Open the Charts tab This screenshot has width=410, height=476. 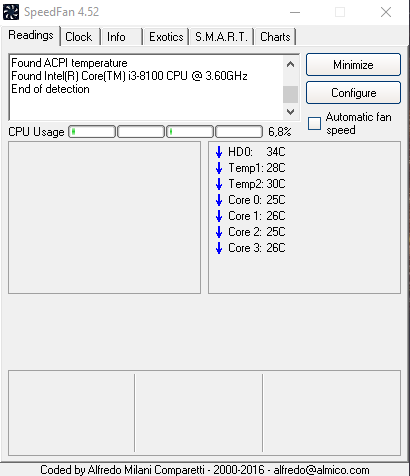pos(275,37)
